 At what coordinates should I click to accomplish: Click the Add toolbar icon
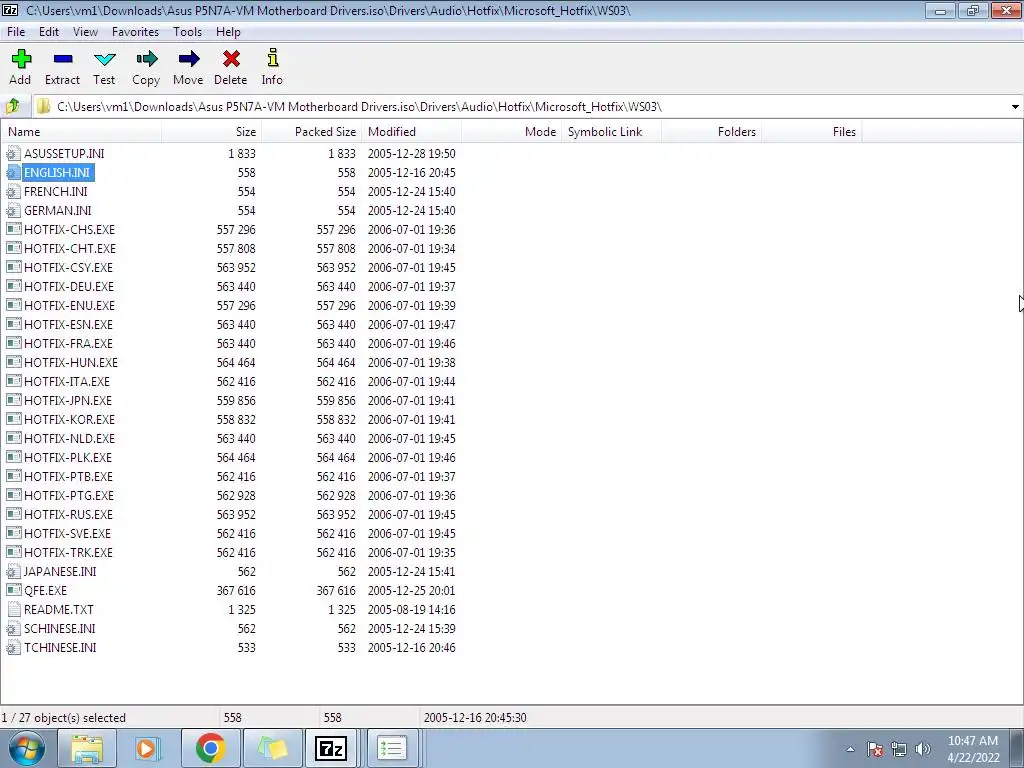21,59
